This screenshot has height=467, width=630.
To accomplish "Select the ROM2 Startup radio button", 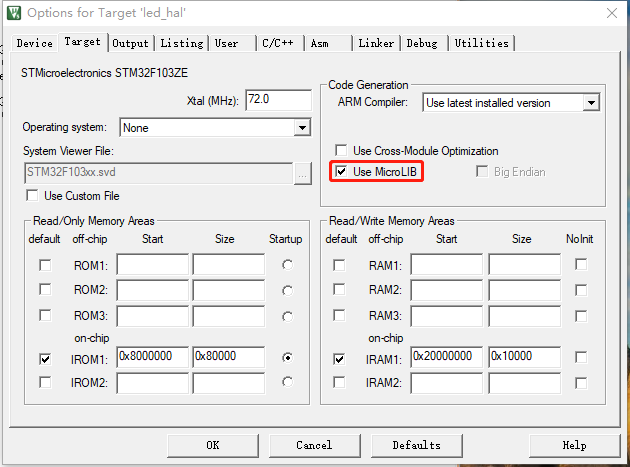I will (287, 291).
